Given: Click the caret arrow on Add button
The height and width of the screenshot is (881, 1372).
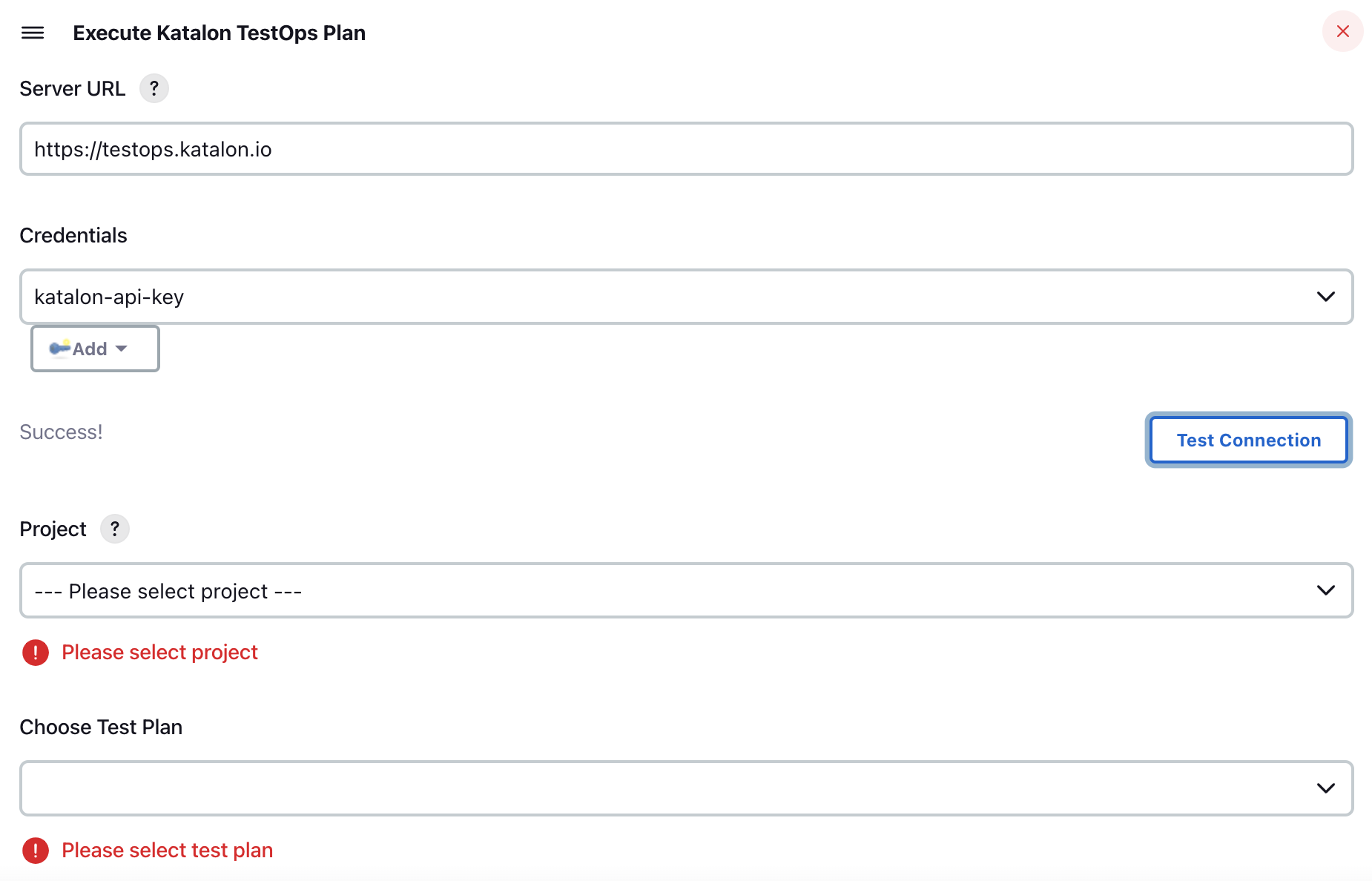Looking at the screenshot, I should [122, 349].
